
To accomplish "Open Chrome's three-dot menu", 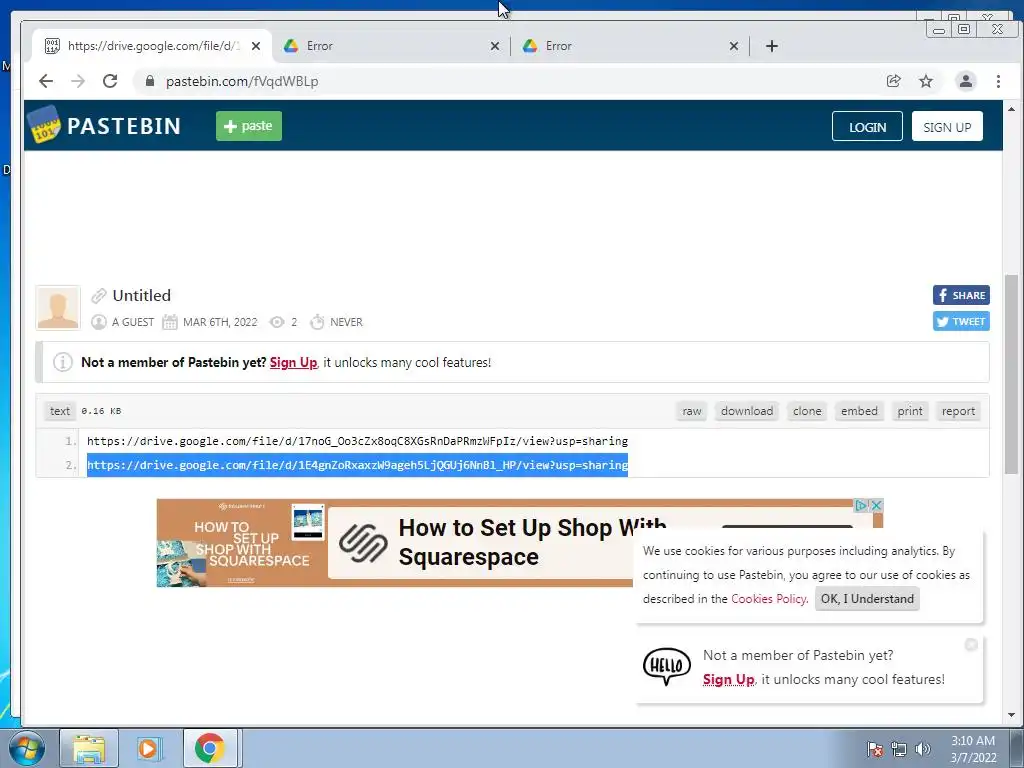I will click(x=998, y=81).
